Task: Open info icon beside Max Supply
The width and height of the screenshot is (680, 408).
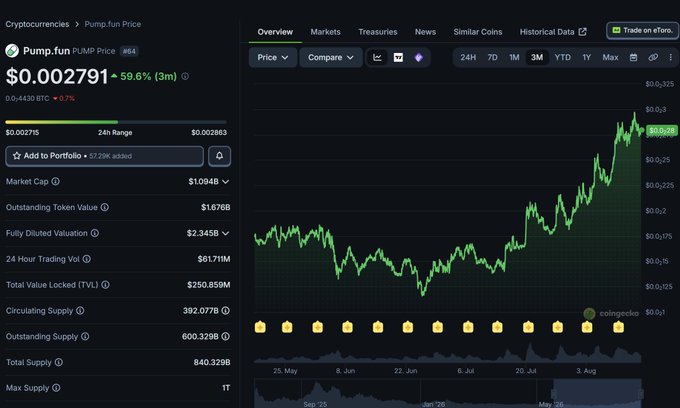Action: coord(56,388)
